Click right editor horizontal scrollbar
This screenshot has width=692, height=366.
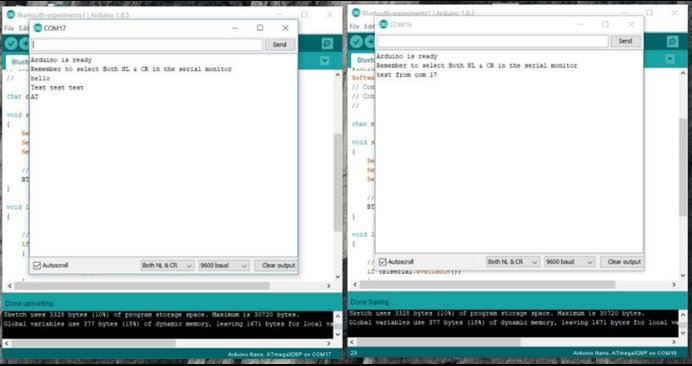click(487, 285)
